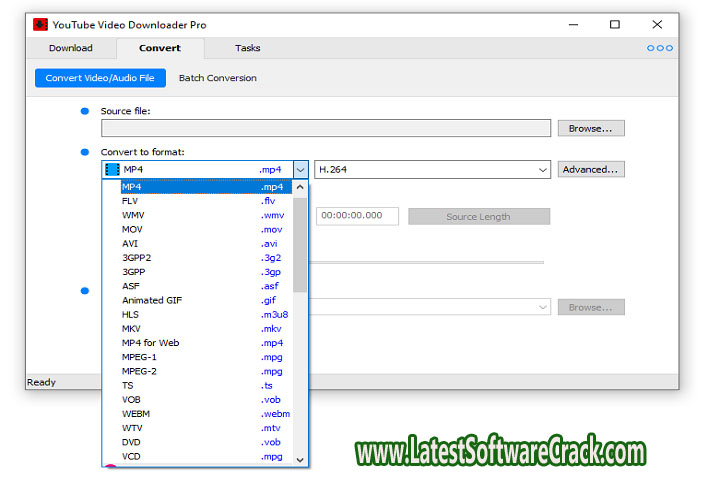Select MP4 for Web format
This screenshot has height=480, width=720.
click(x=150, y=343)
